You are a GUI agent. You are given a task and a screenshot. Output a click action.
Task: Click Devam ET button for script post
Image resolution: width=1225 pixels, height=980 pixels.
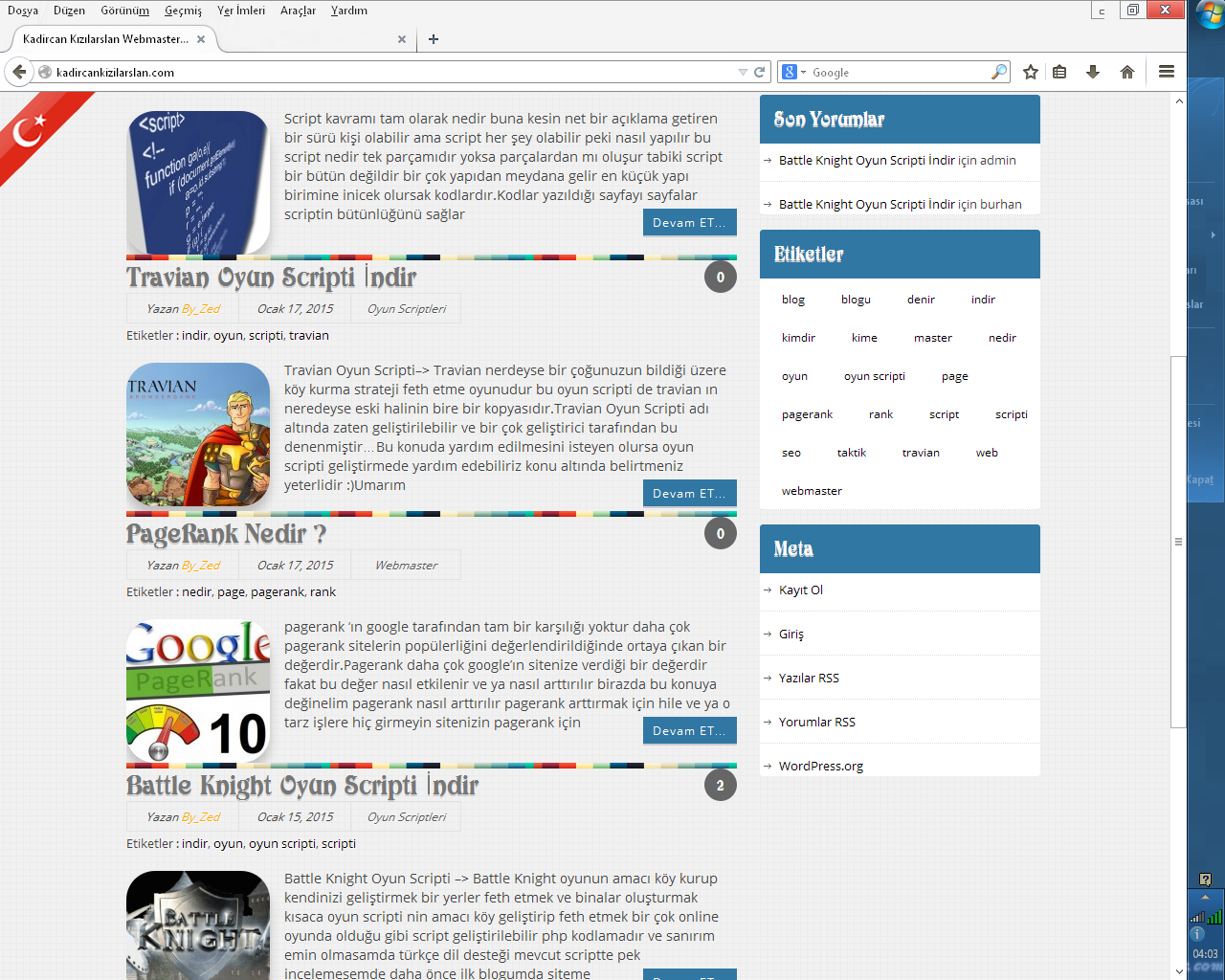[x=689, y=222]
